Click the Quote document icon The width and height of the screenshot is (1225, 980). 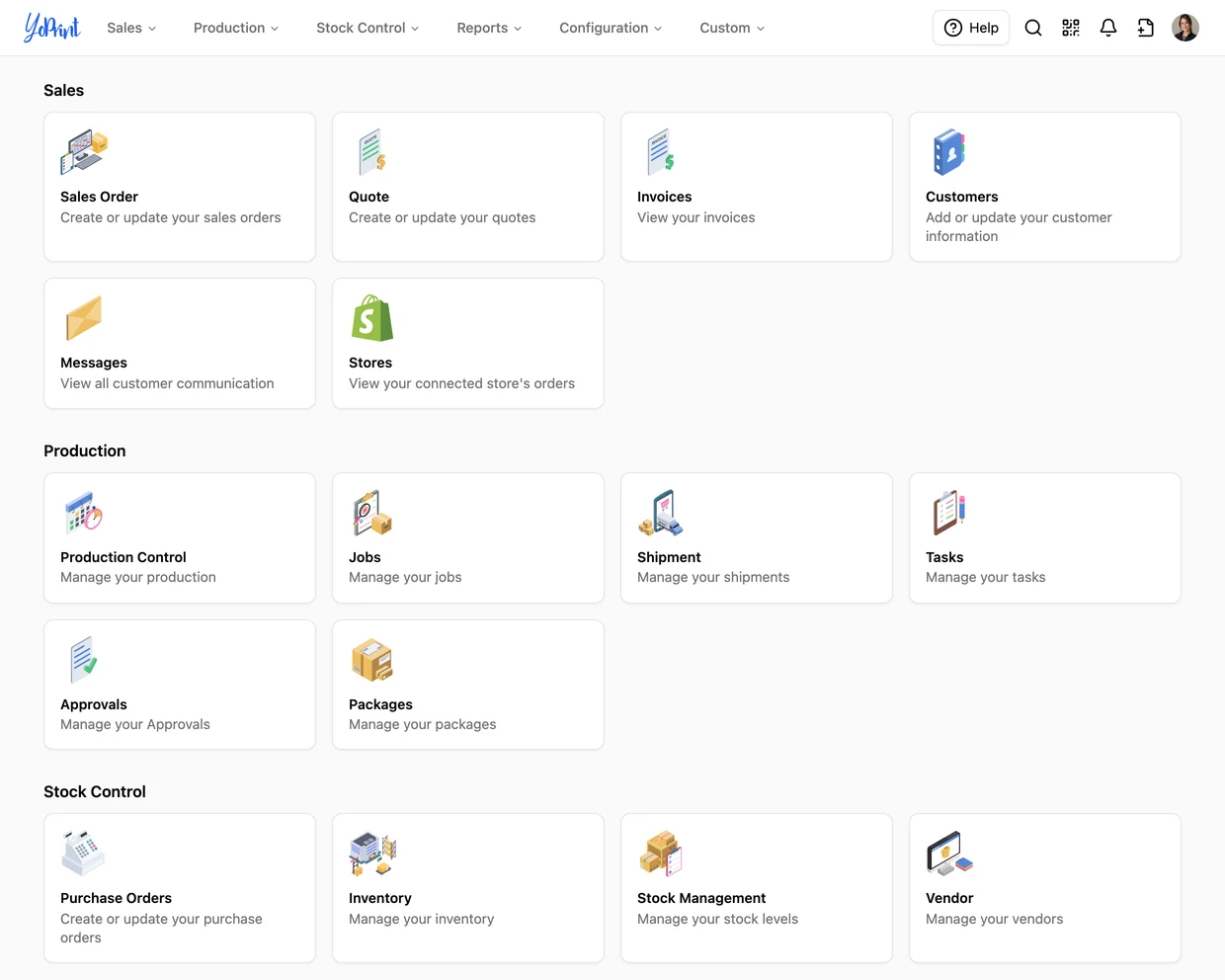372,152
